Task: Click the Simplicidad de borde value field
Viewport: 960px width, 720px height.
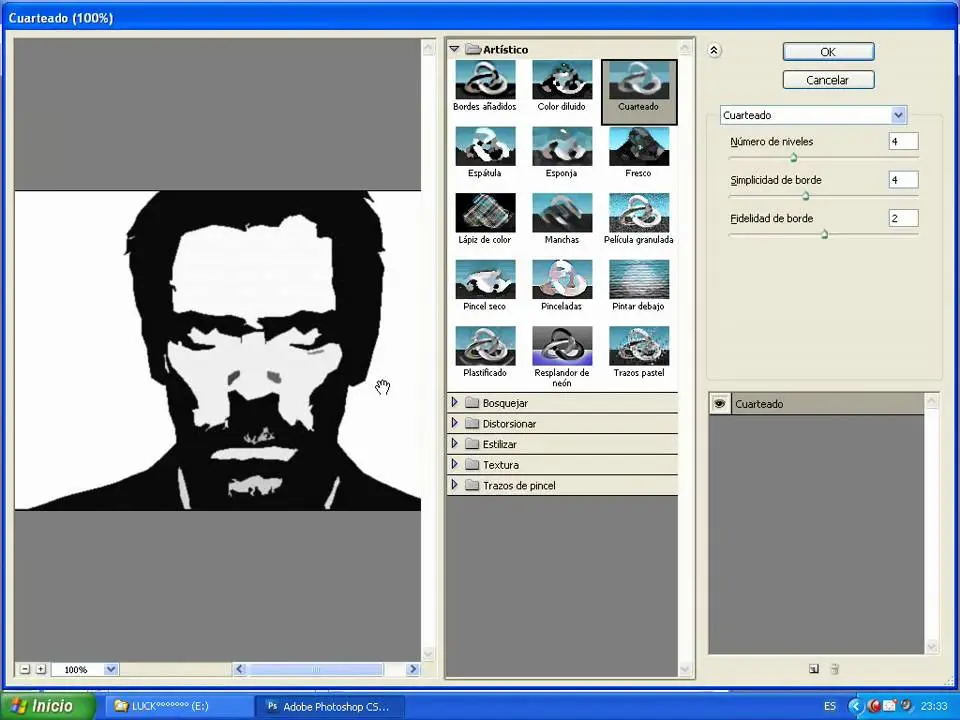Action: coord(903,180)
